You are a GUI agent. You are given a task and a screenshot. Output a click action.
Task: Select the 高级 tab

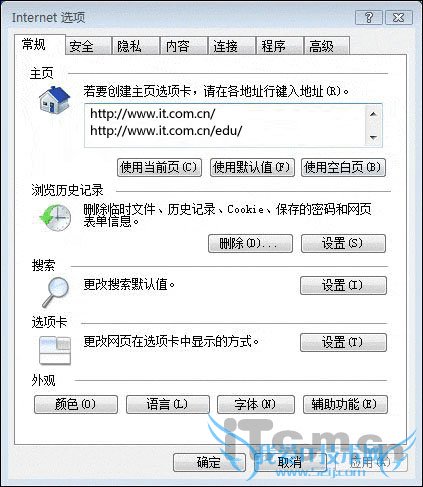click(327, 46)
